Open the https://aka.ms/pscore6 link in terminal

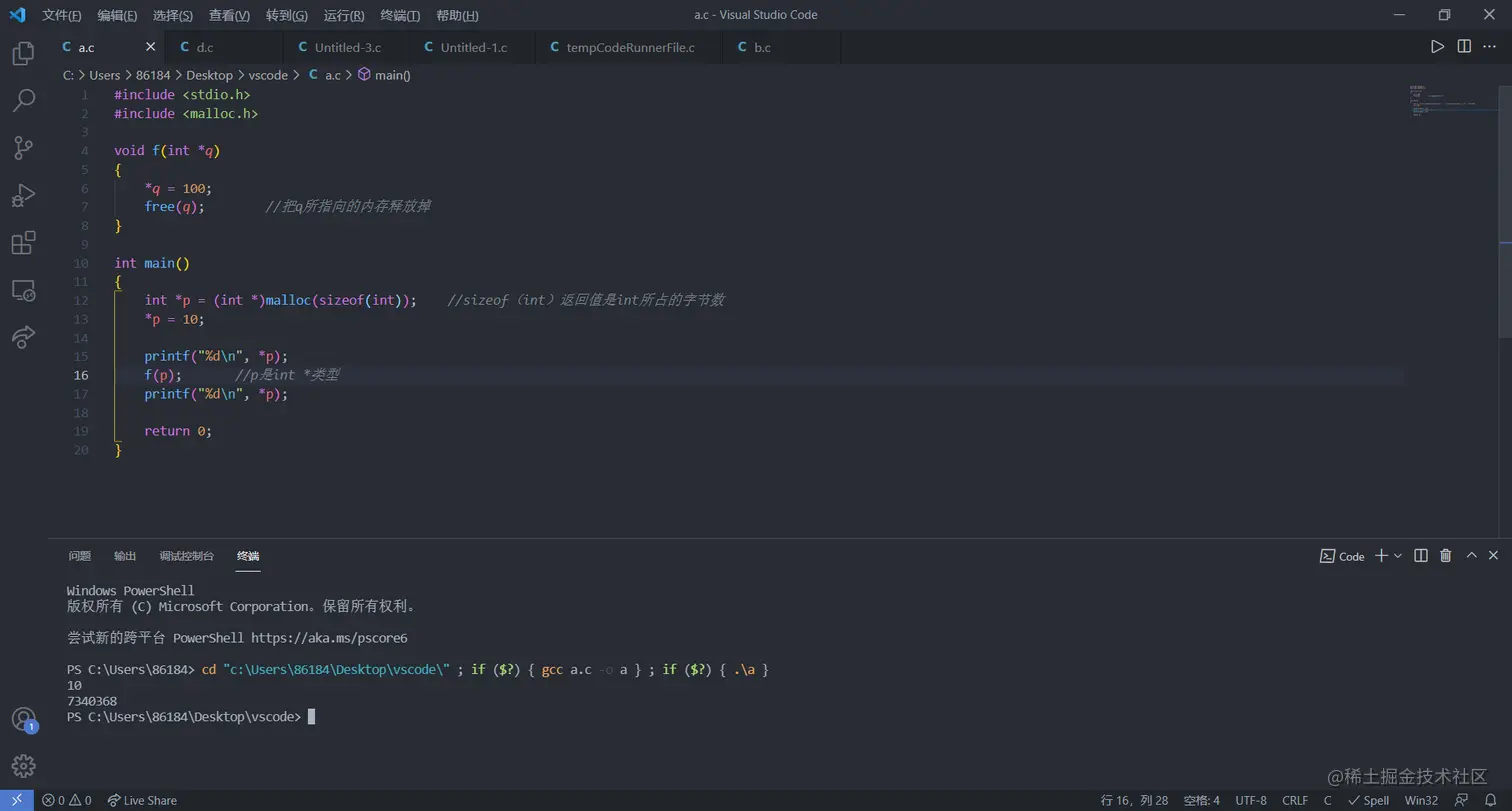(x=329, y=638)
